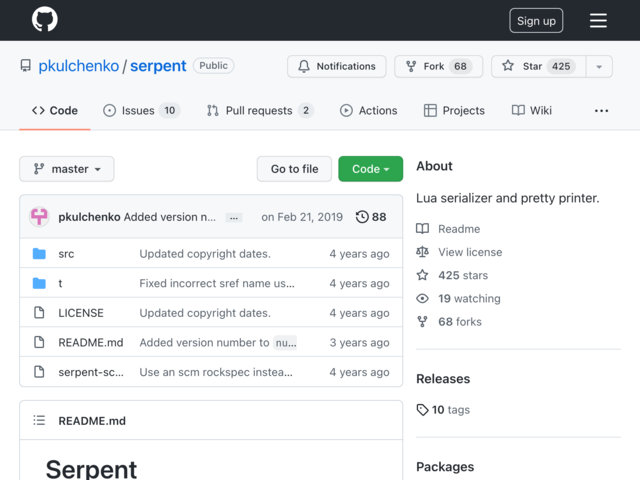The height and width of the screenshot is (480, 640).
Task: Expand the star lists dropdown arrow
Action: tap(599, 67)
